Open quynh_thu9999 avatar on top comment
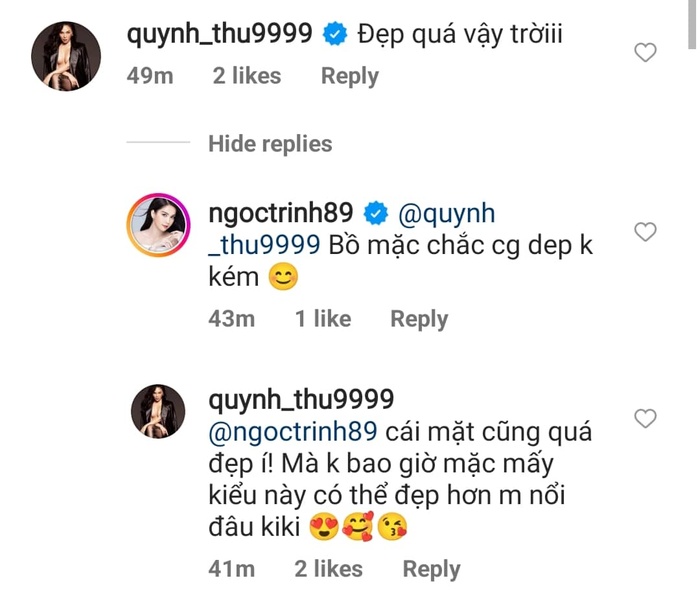 click(x=67, y=56)
